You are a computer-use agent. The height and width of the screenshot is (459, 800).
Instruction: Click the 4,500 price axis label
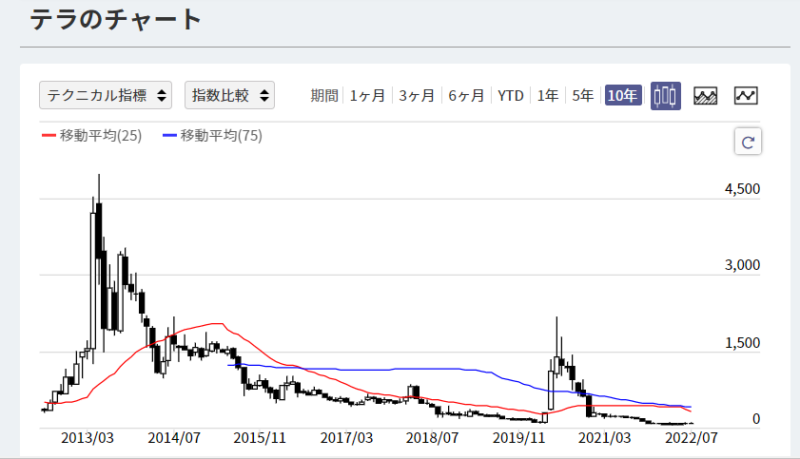click(x=742, y=189)
